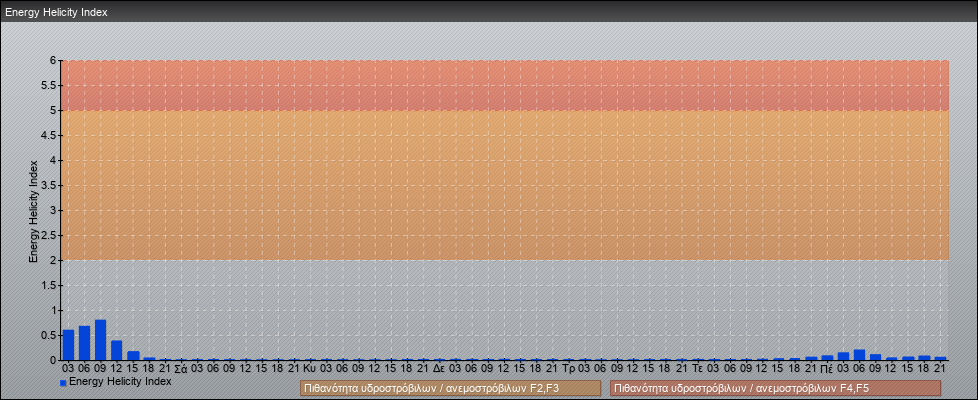The height and width of the screenshot is (400, 978).
Task: Select the Energy Helicity Index legend label
Action: pos(120,382)
